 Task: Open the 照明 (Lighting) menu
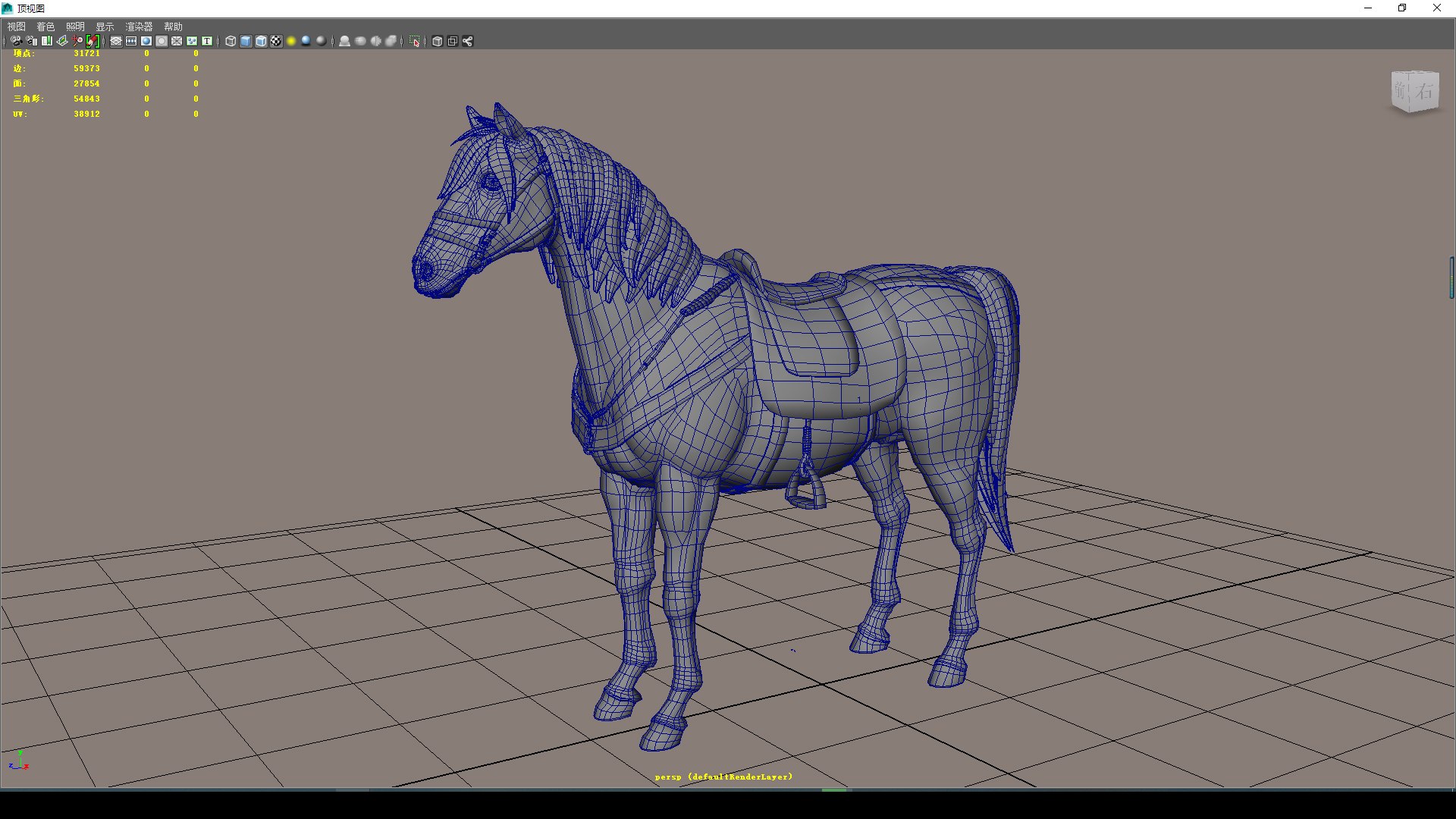pos(75,27)
